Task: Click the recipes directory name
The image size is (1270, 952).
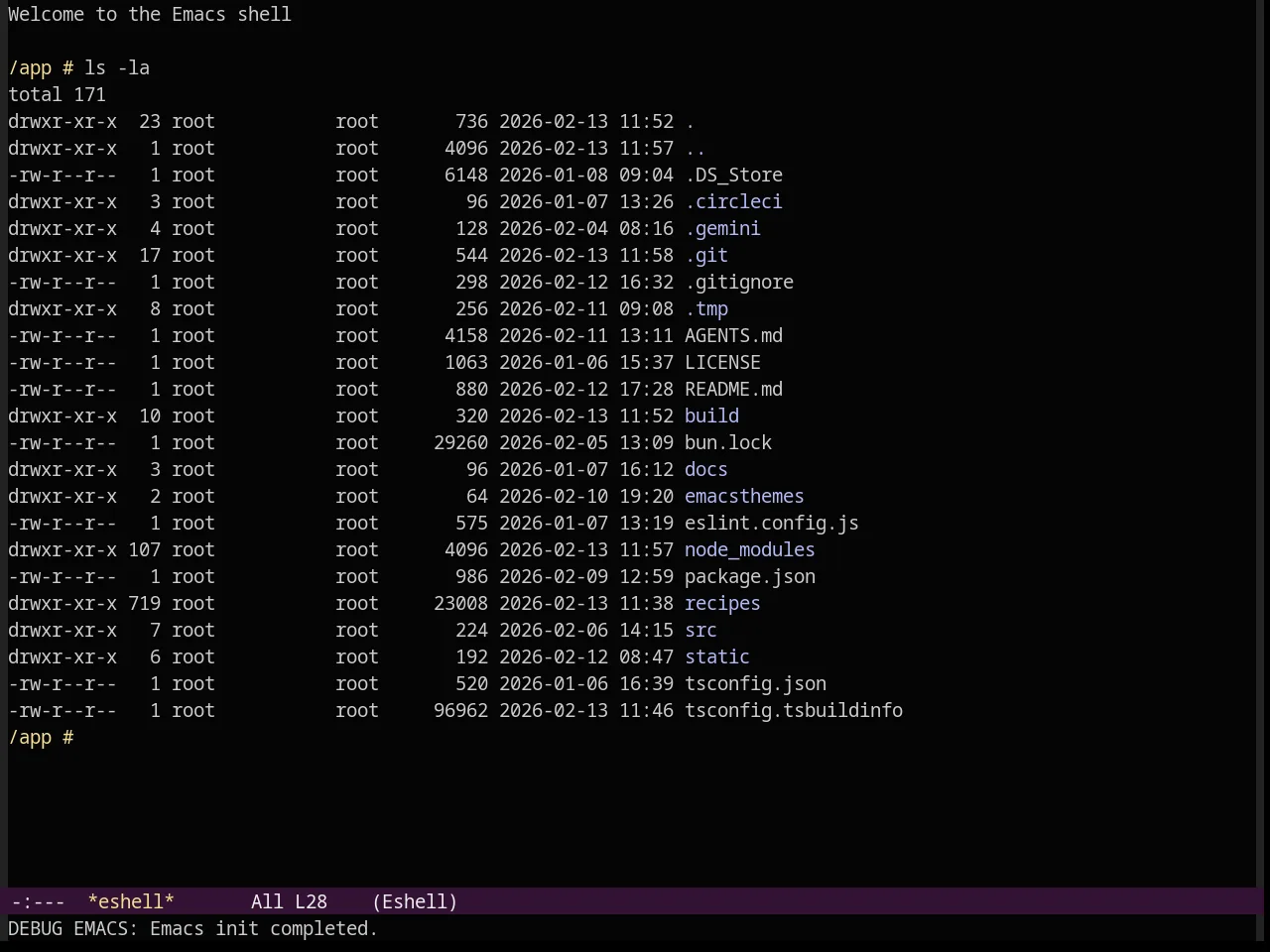Action: coord(722,604)
